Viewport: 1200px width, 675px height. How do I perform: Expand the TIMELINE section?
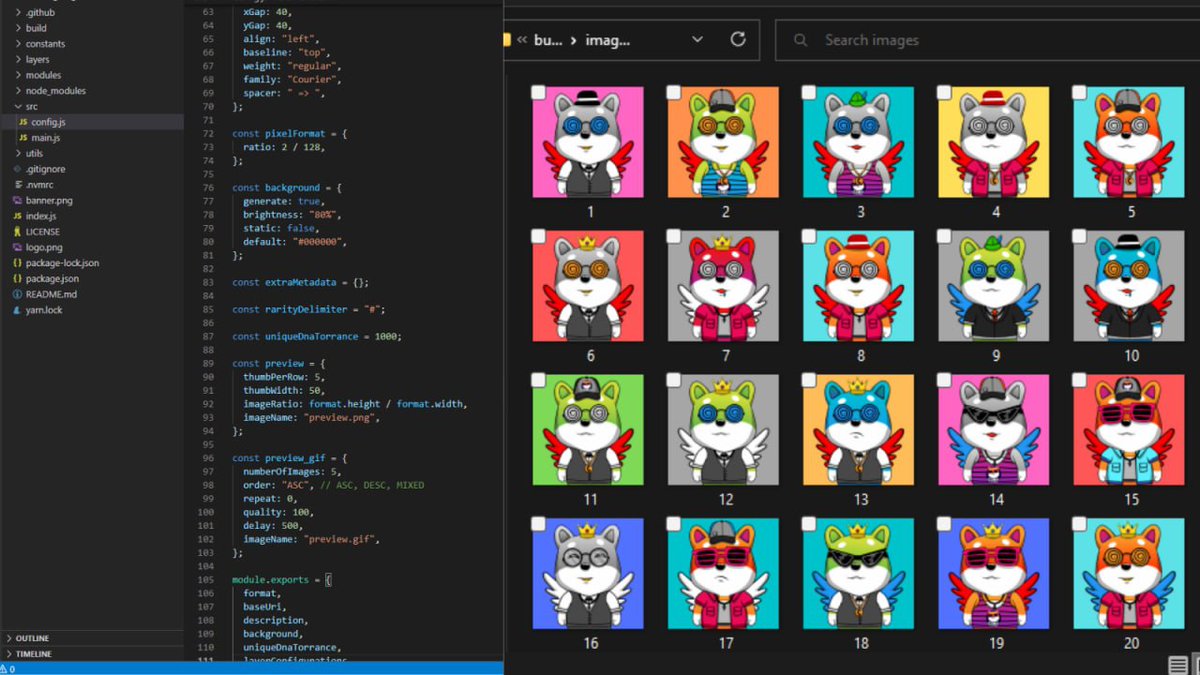pyautogui.click(x=9, y=653)
